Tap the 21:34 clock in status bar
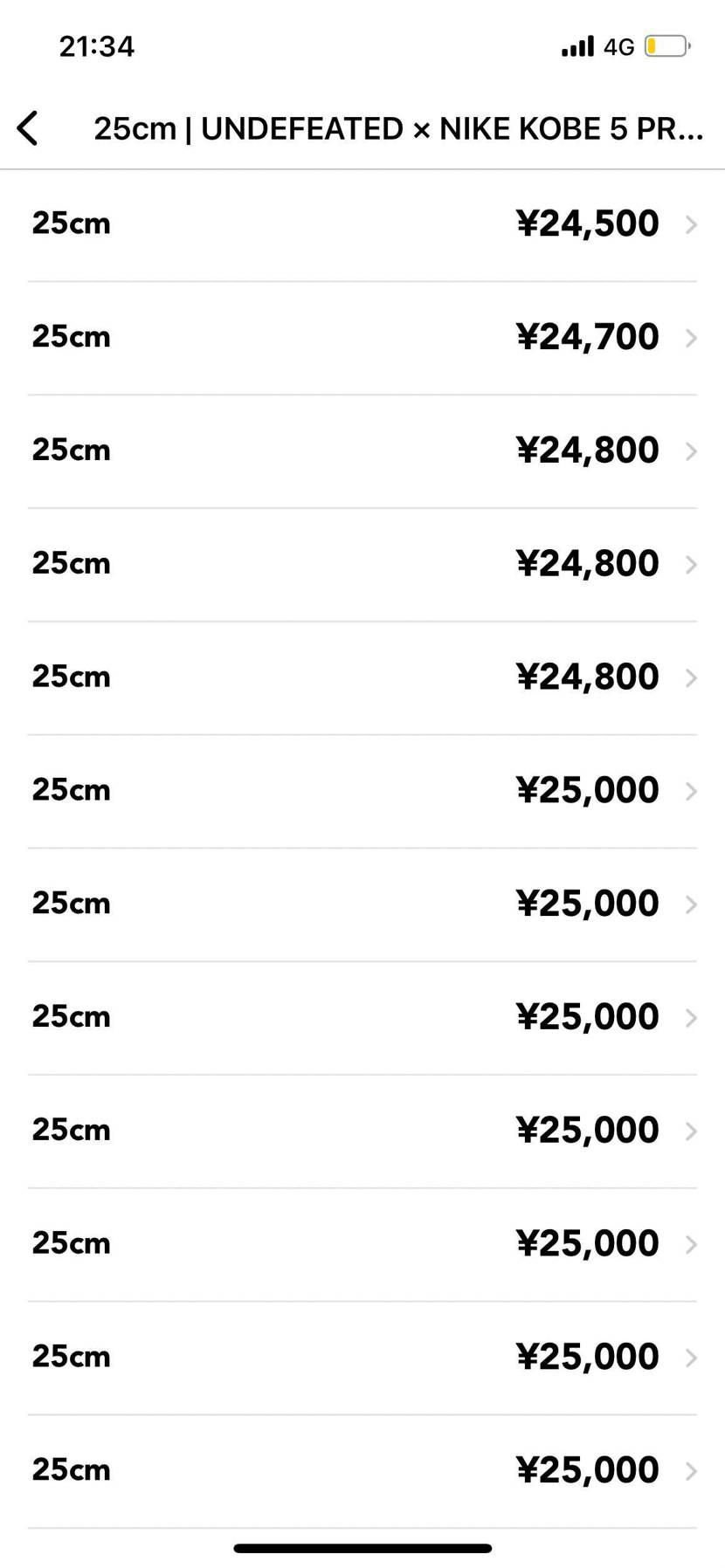Image resolution: width=725 pixels, height=1568 pixels. click(97, 46)
